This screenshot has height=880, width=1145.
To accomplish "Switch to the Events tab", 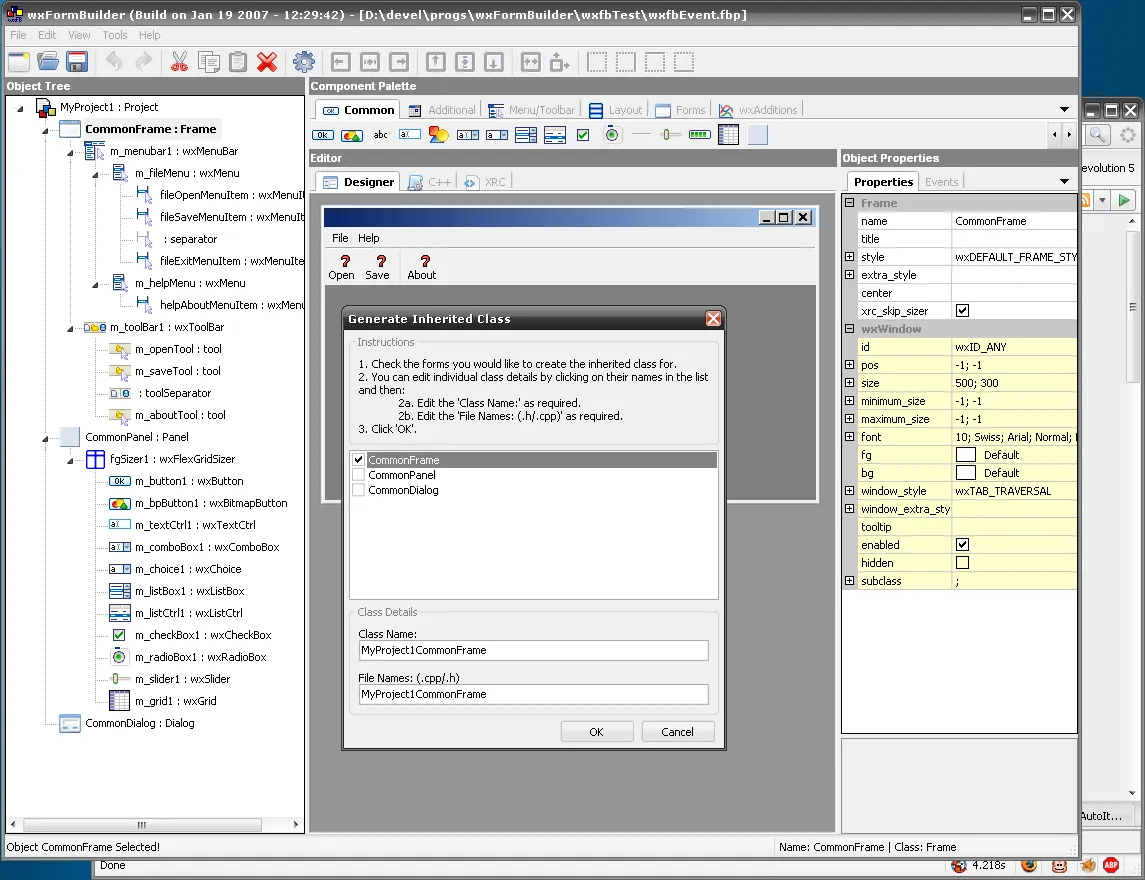I will pyautogui.click(x=941, y=181).
